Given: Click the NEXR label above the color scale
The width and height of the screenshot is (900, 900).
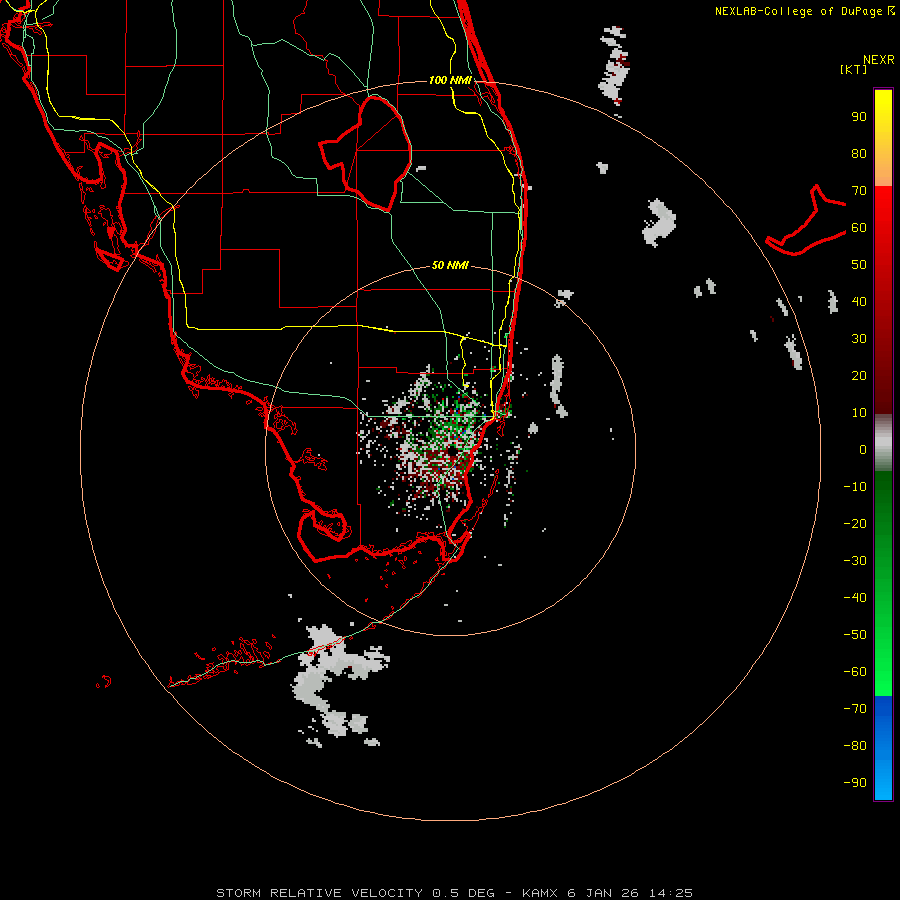Looking at the screenshot, I should click(x=879, y=60).
